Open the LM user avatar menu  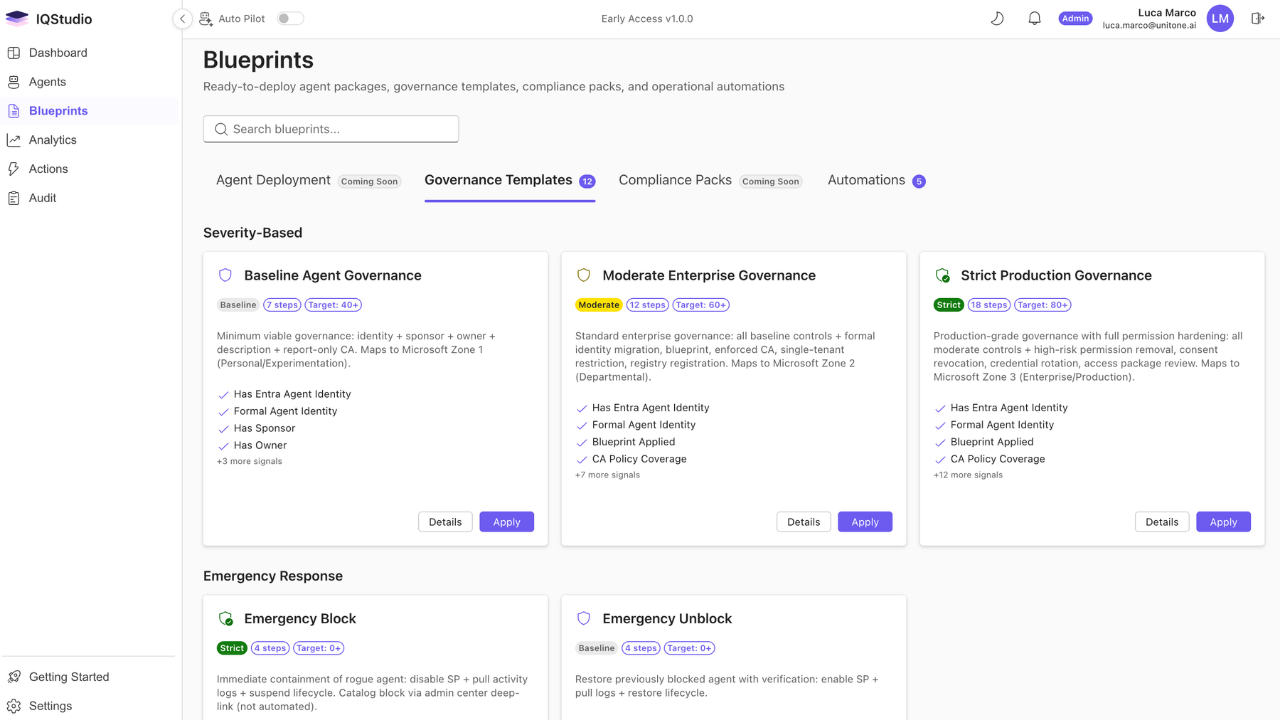pyautogui.click(x=1220, y=18)
